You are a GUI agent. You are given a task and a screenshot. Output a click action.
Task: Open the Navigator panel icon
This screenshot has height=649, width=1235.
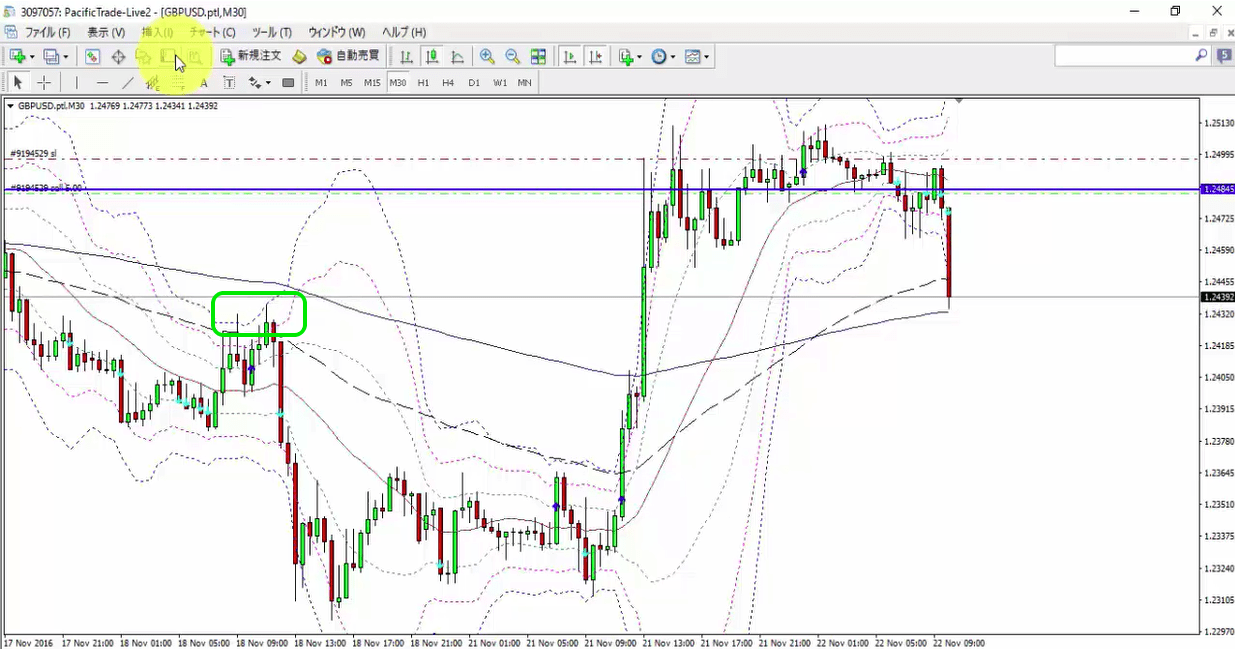tap(144, 57)
